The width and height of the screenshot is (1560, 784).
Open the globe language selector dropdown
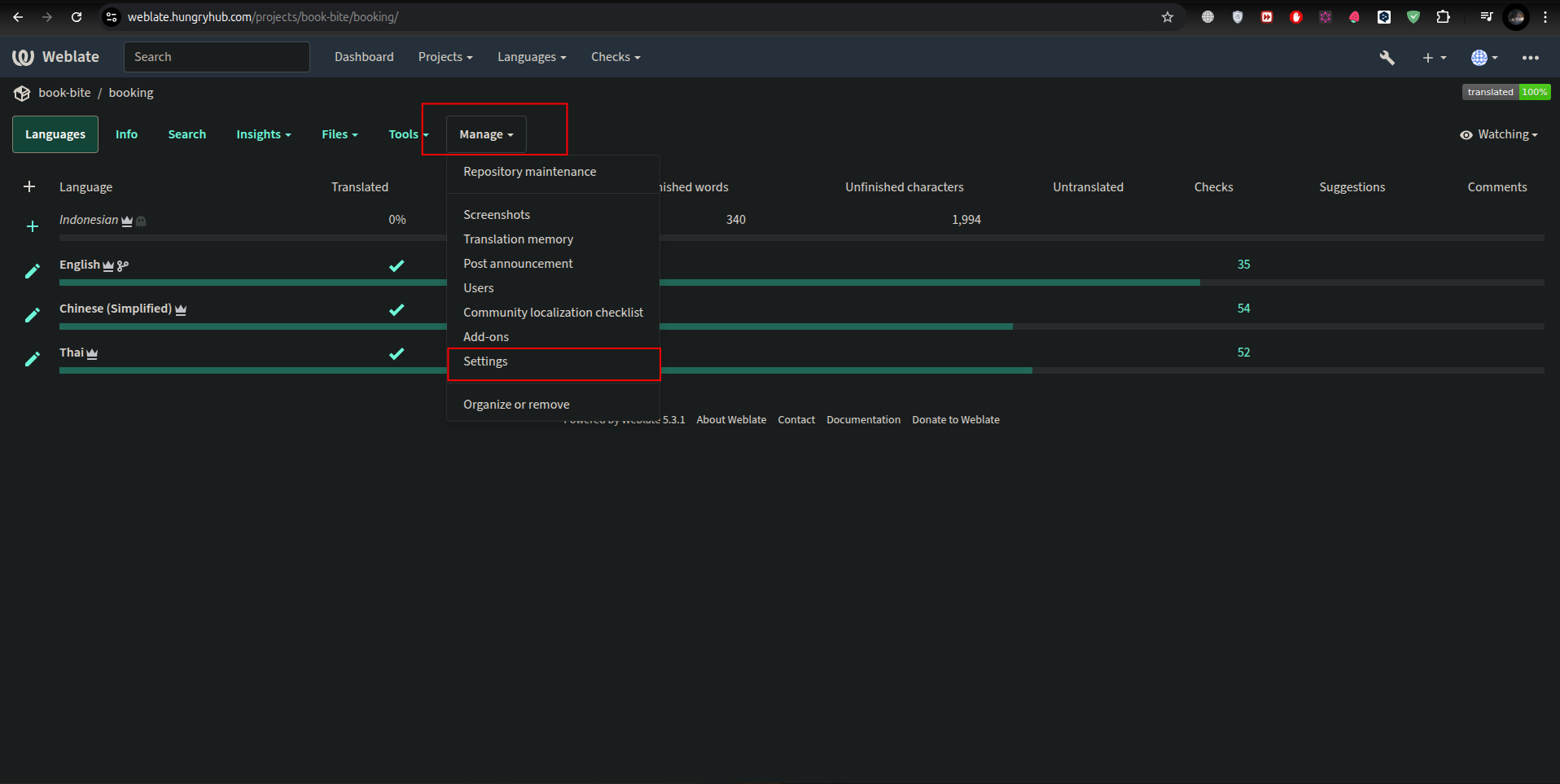(x=1483, y=58)
